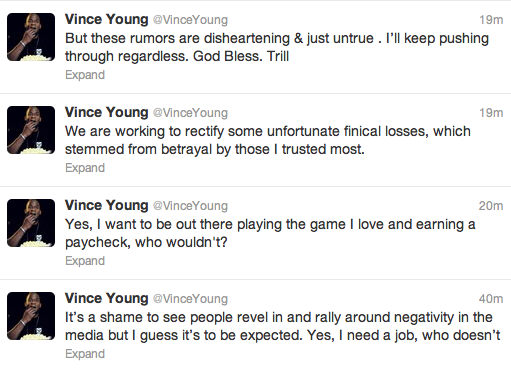Open Vince Young's avatar on the rumors tweet
This screenshot has height=371, width=511.
pyautogui.click(x=31, y=37)
